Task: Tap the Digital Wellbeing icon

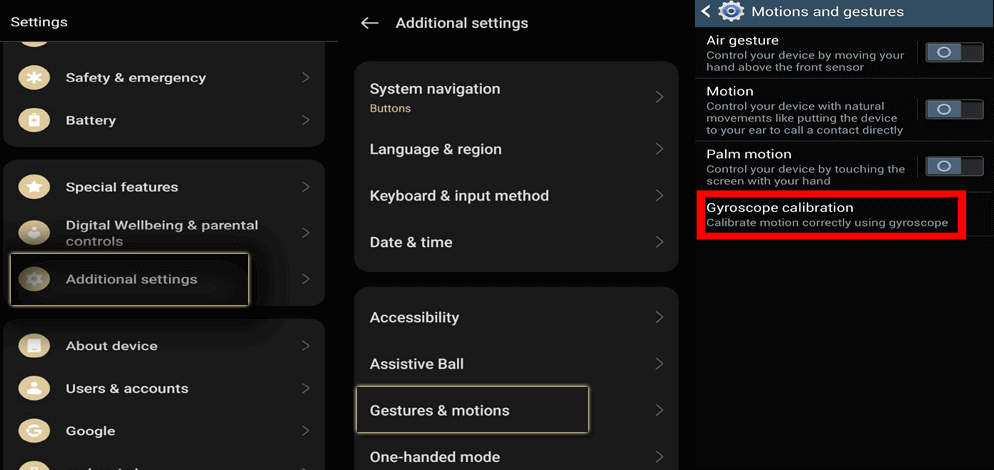Action: pyautogui.click(x=34, y=233)
